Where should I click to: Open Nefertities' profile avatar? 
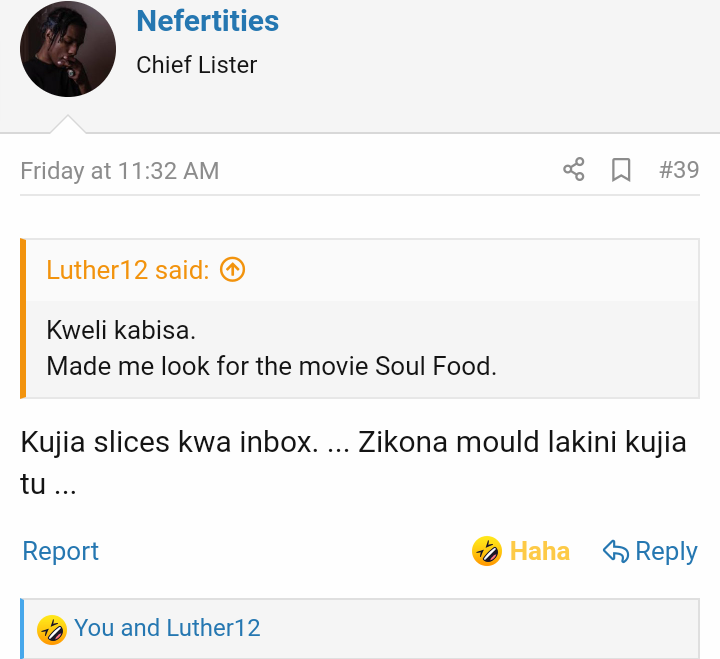click(68, 49)
